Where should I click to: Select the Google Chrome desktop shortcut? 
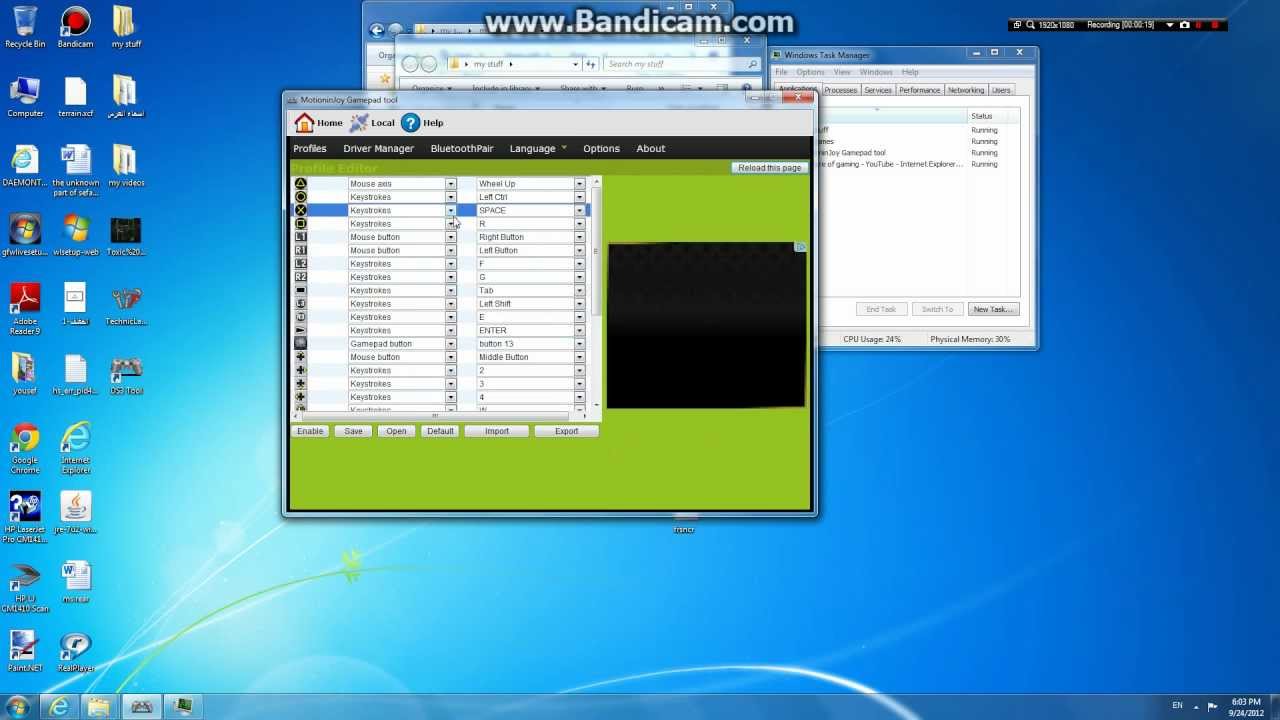pos(25,447)
